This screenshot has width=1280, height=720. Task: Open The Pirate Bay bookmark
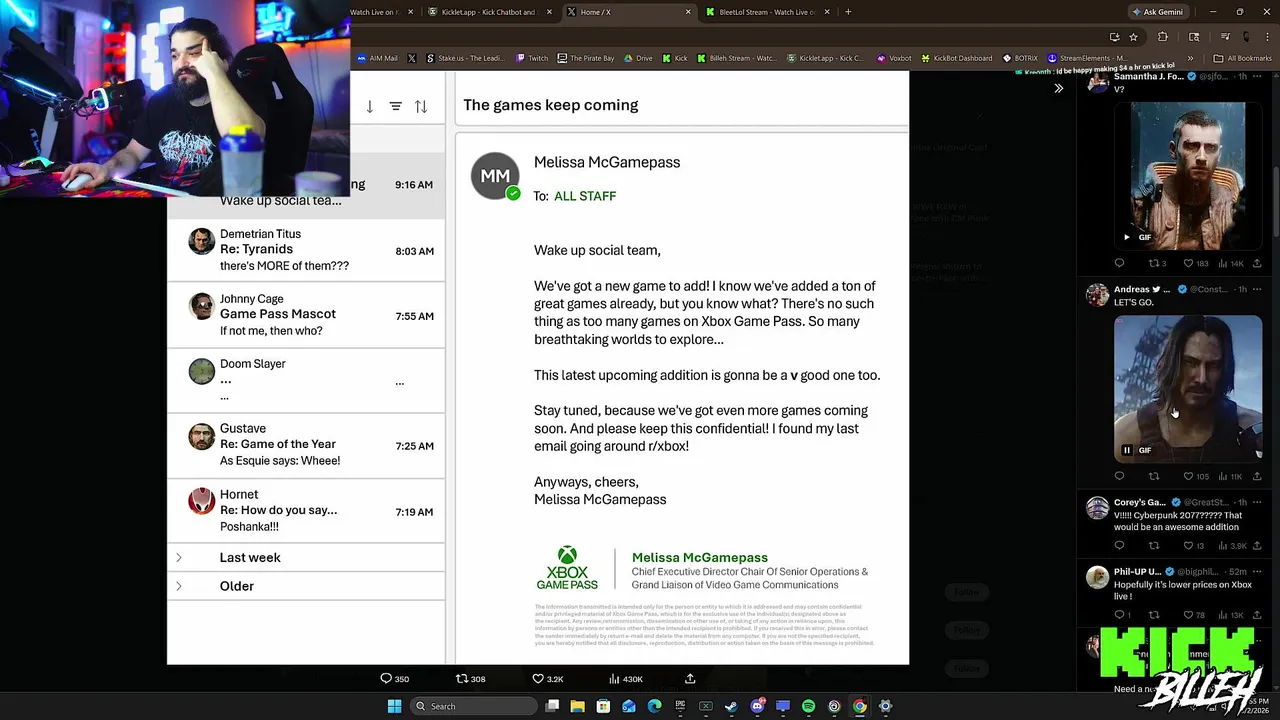click(x=586, y=58)
